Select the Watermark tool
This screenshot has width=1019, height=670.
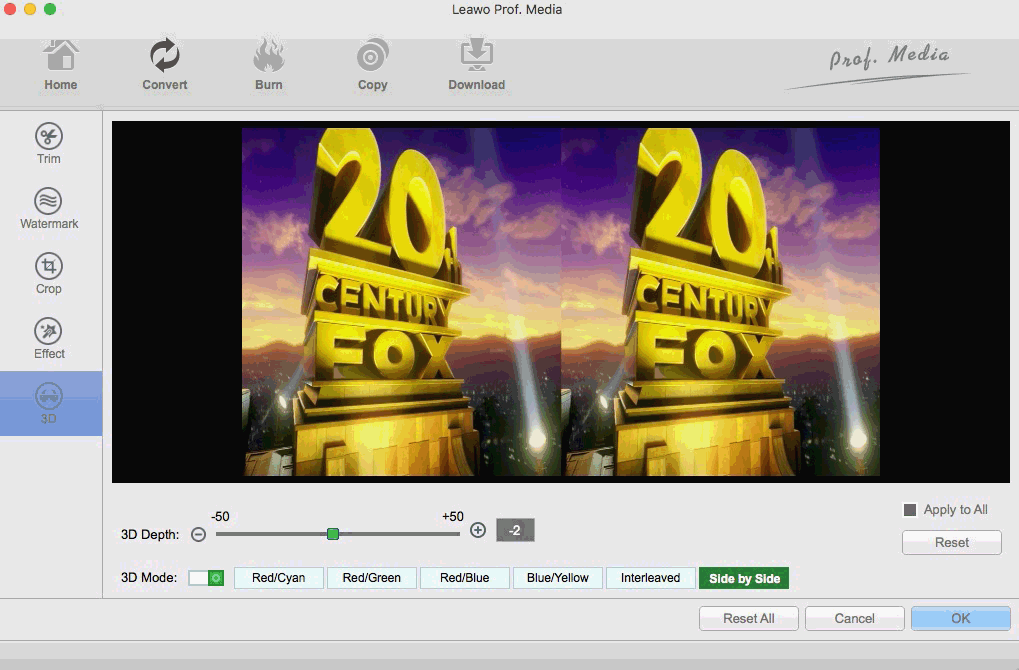pos(49,209)
